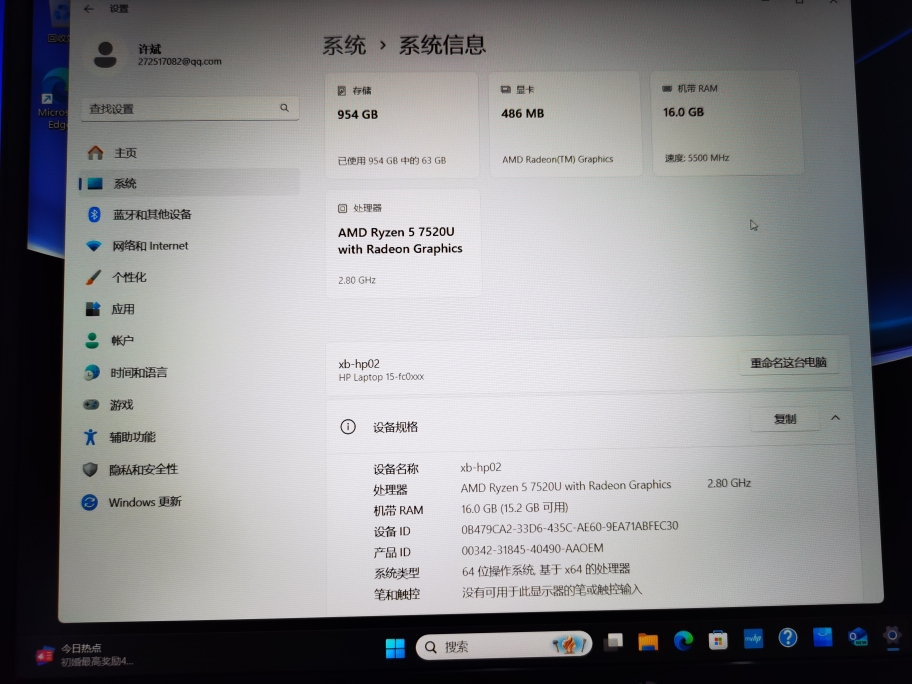Click the 查找设置 search box
This screenshot has height=684, width=912.
coord(190,108)
